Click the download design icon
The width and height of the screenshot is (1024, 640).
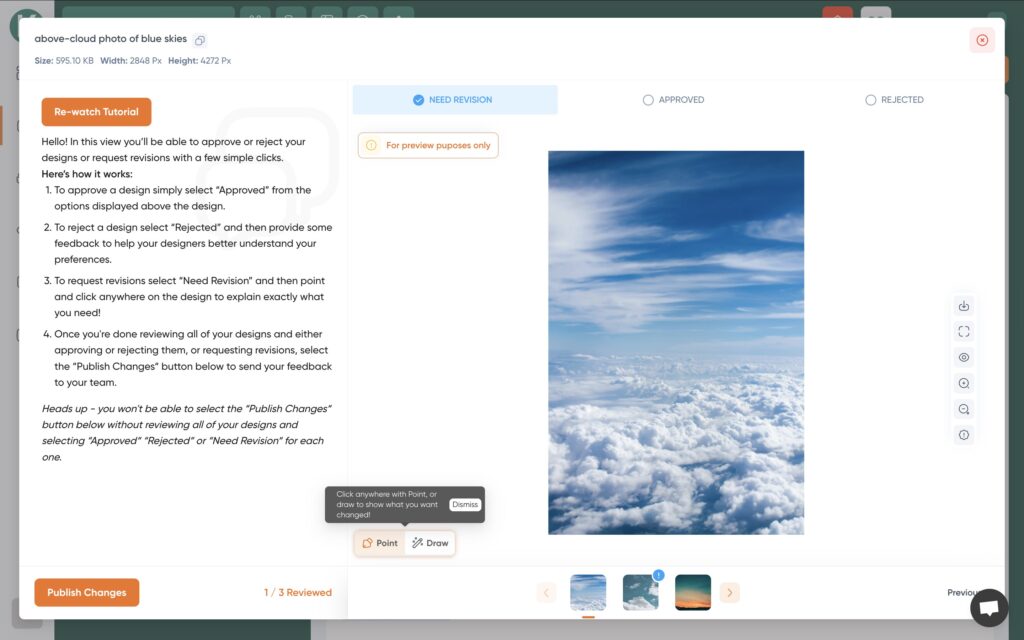pos(964,306)
